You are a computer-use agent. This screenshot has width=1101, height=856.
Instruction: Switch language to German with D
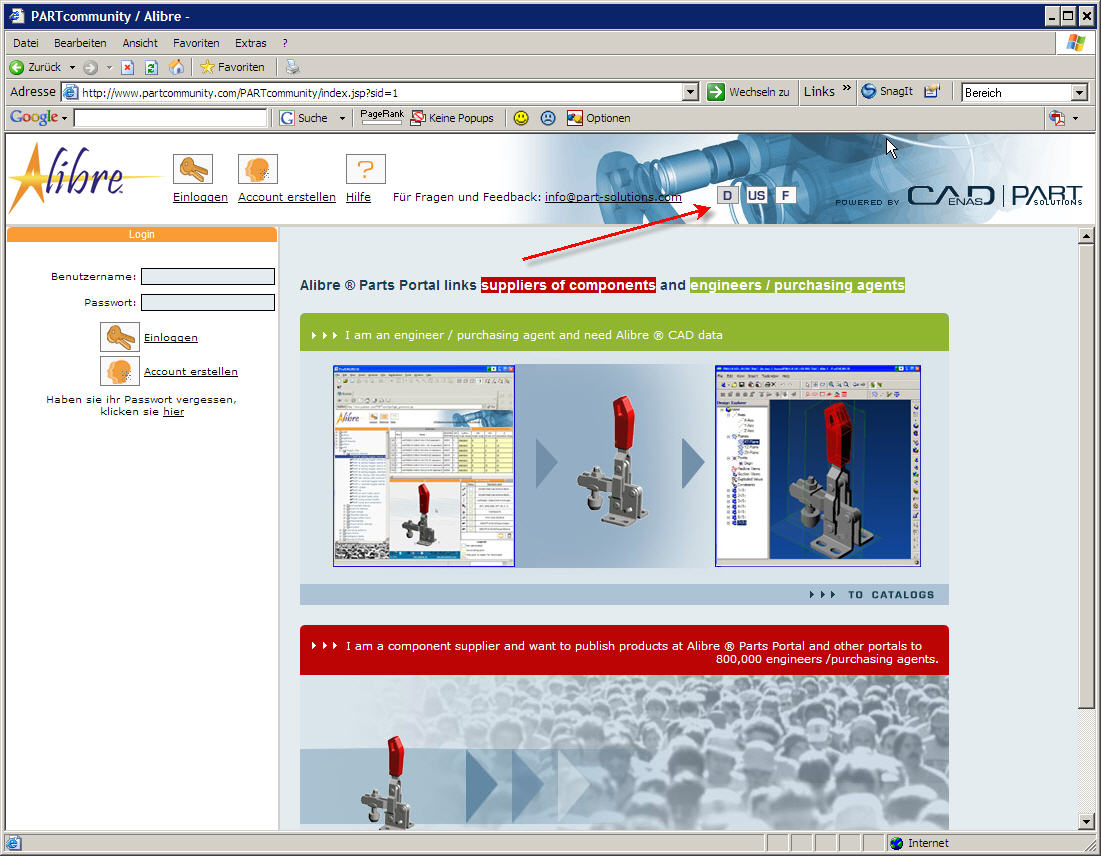[x=727, y=195]
